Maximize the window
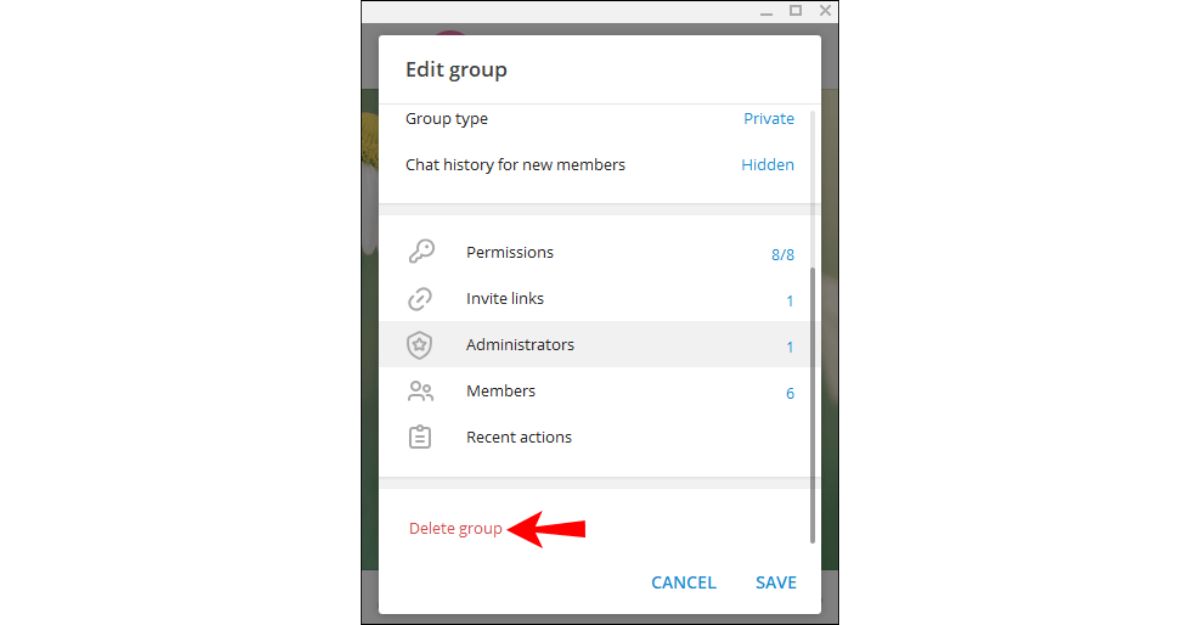The height and width of the screenshot is (625, 1200). tap(795, 10)
